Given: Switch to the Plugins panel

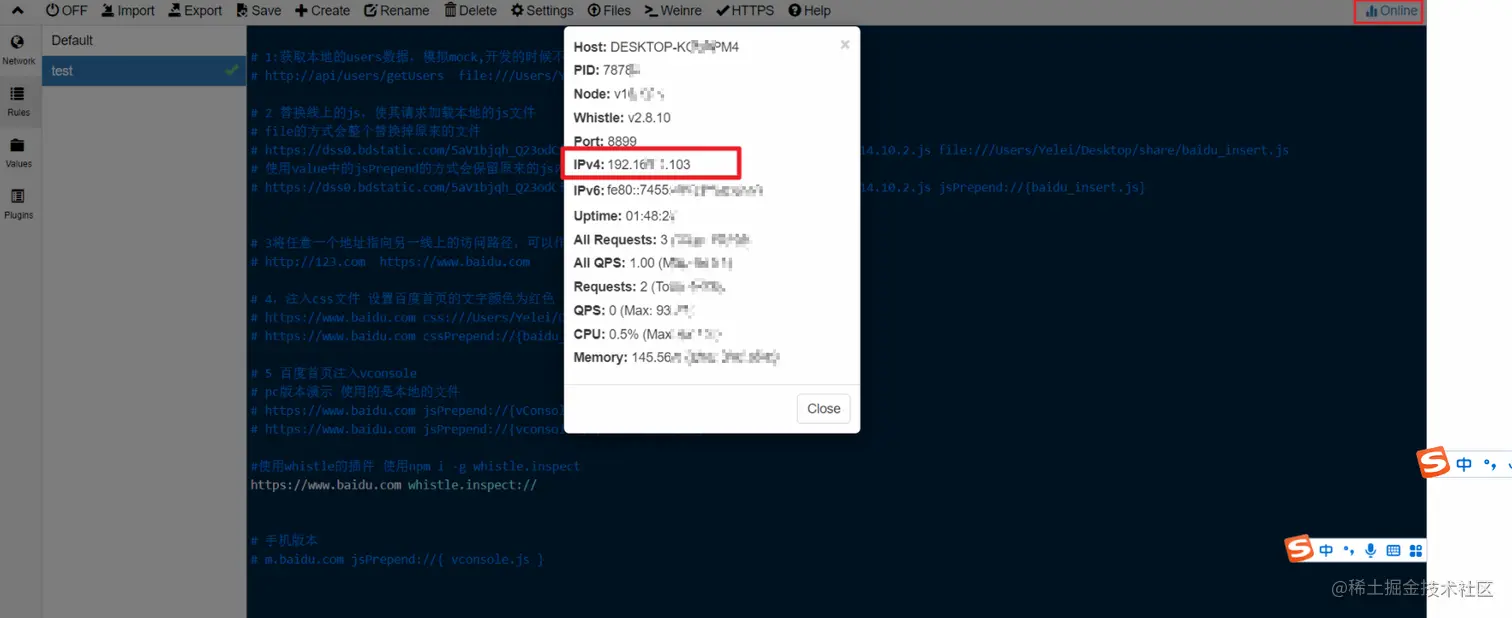Looking at the screenshot, I should [x=18, y=204].
